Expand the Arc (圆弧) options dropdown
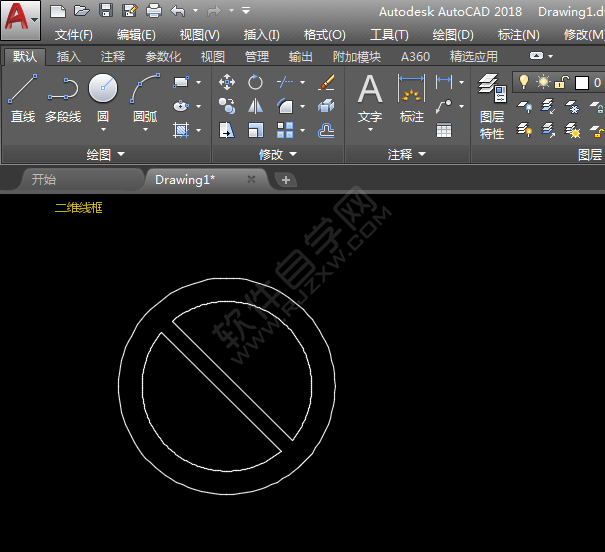Screen dimensions: 605x552 pyautogui.click(x=145, y=130)
